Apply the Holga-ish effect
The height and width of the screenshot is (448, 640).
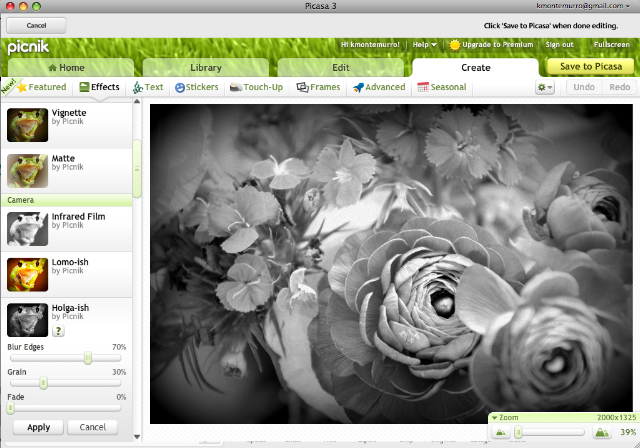point(38,428)
